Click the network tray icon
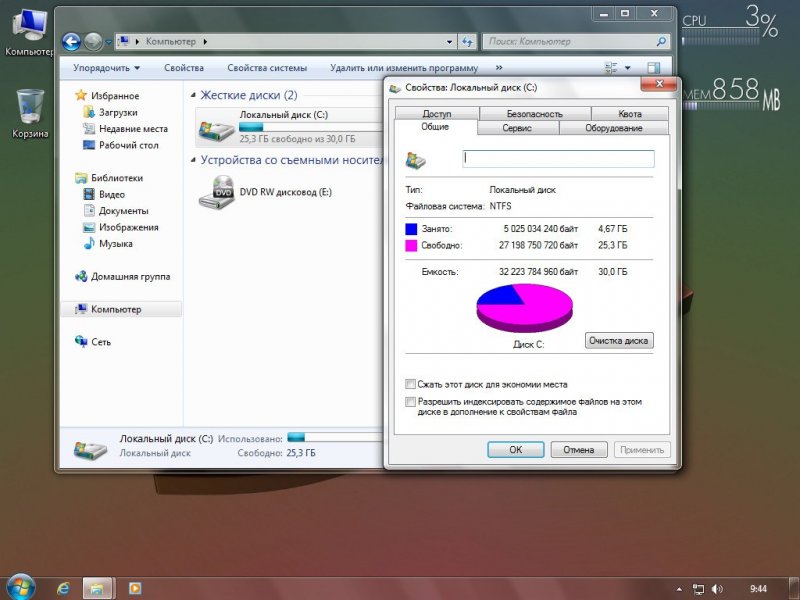This screenshot has height=600, width=800. point(698,589)
